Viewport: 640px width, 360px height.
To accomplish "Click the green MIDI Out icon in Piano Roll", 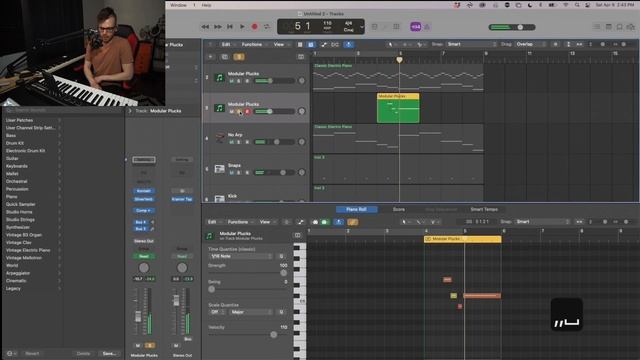I will (x=324, y=222).
